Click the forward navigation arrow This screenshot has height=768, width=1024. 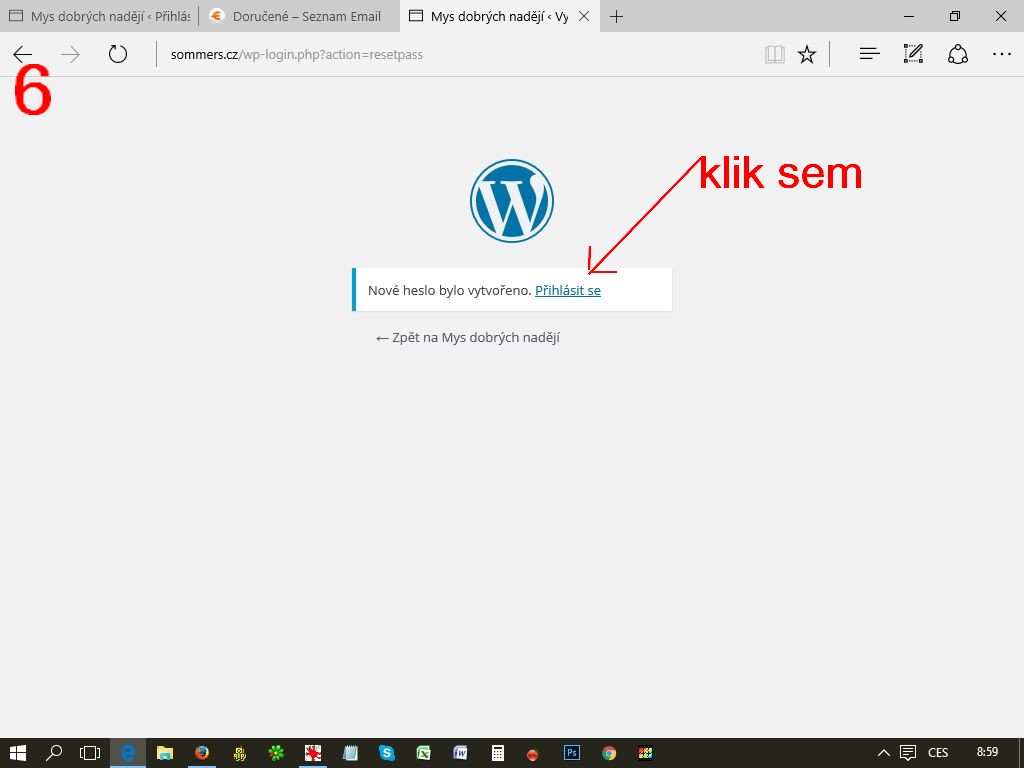(71, 54)
